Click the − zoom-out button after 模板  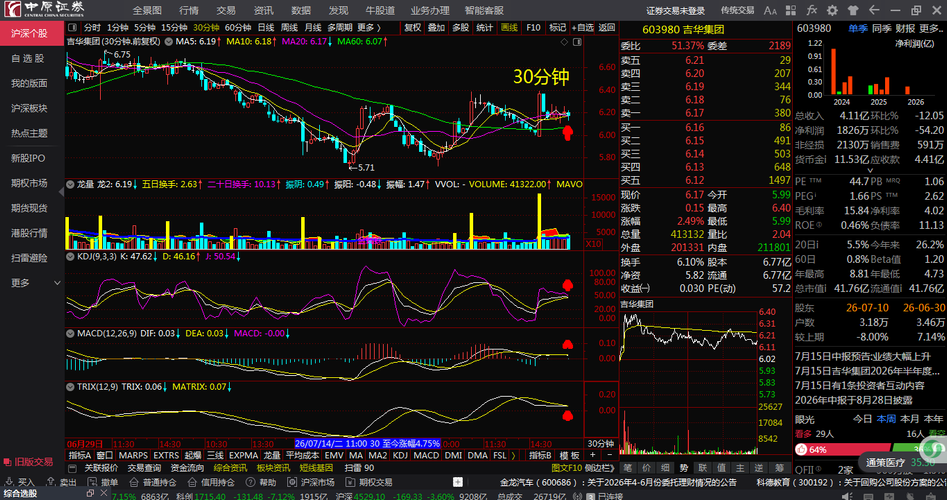tap(609, 455)
